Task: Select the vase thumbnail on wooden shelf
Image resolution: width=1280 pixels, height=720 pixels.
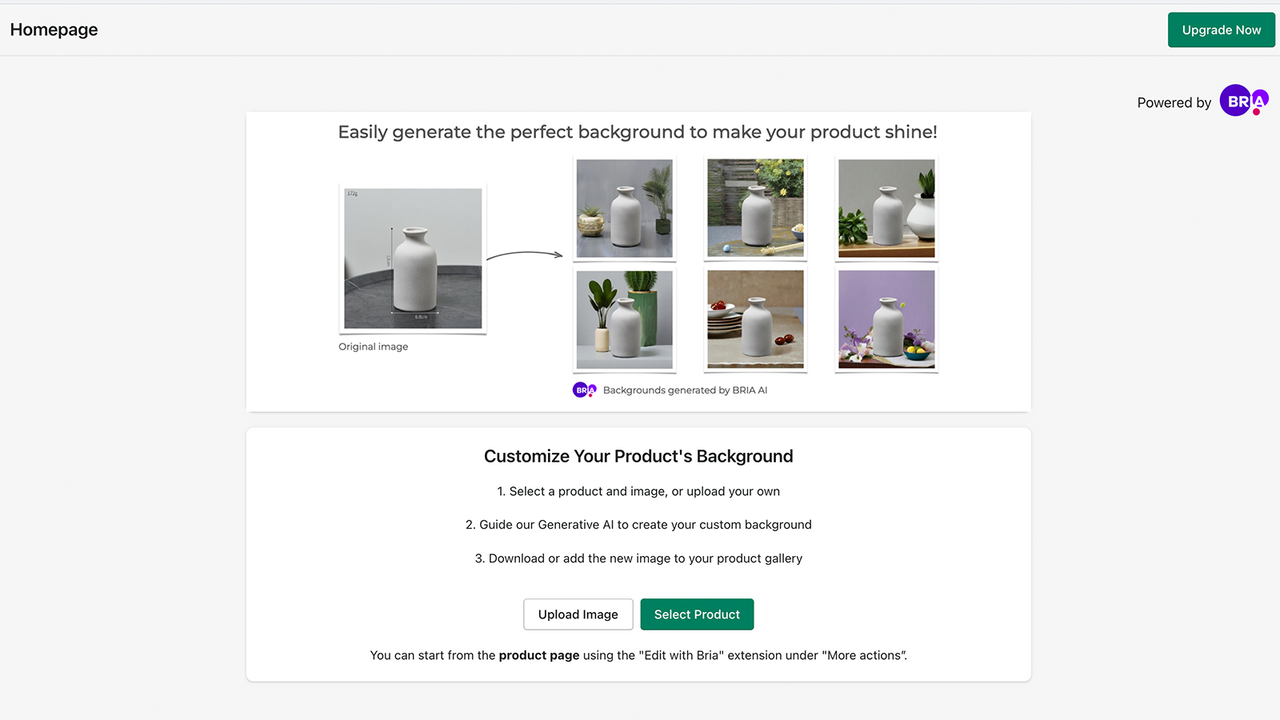Action: click(x=886, y=207)
